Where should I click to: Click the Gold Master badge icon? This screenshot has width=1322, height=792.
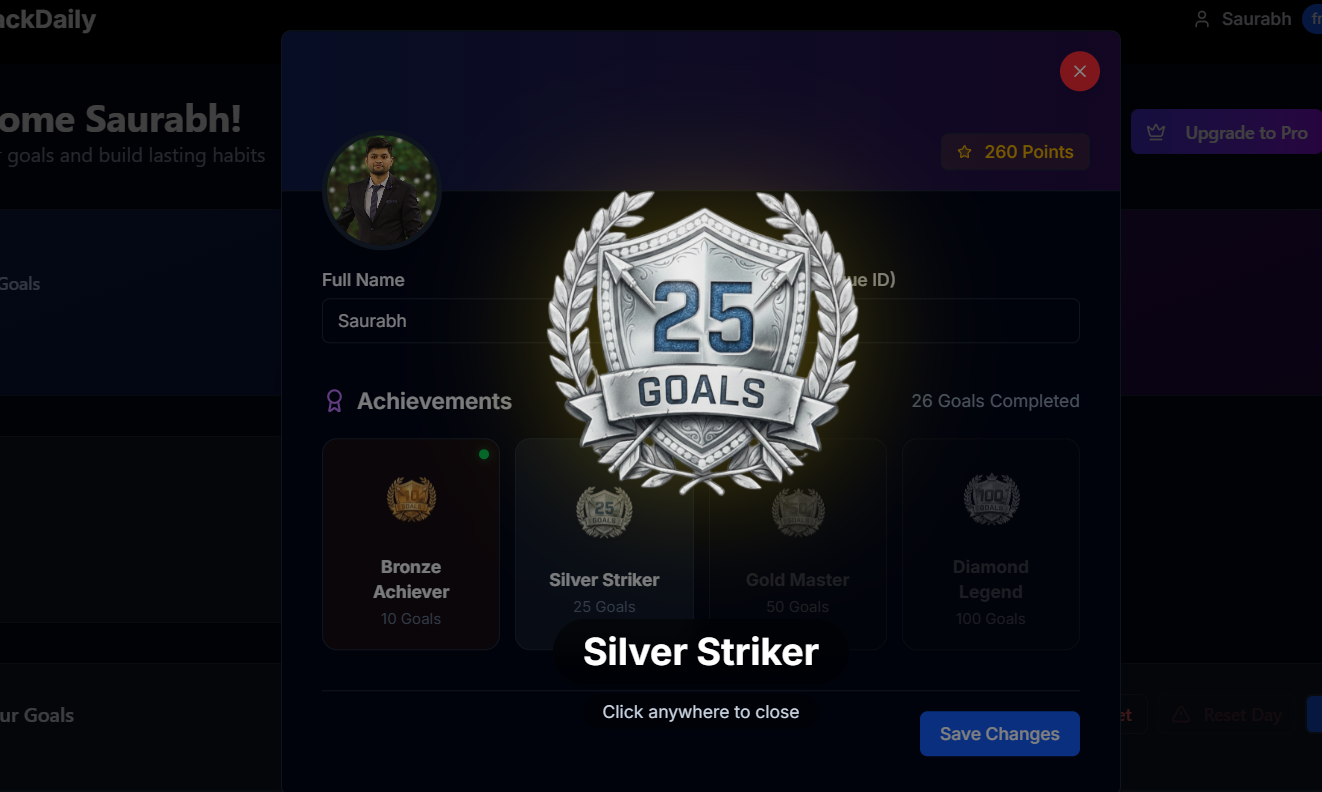[x=798, y=512]
